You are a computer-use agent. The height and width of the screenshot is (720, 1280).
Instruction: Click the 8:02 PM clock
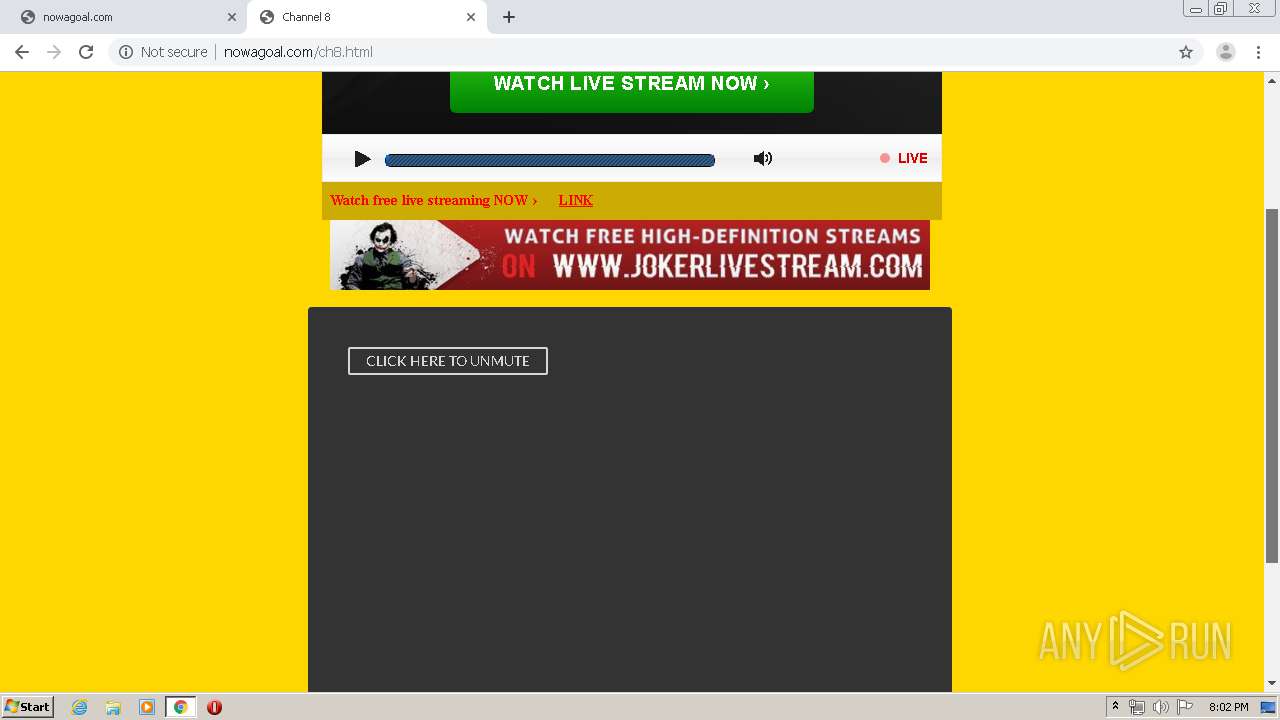click(1228, 707)
